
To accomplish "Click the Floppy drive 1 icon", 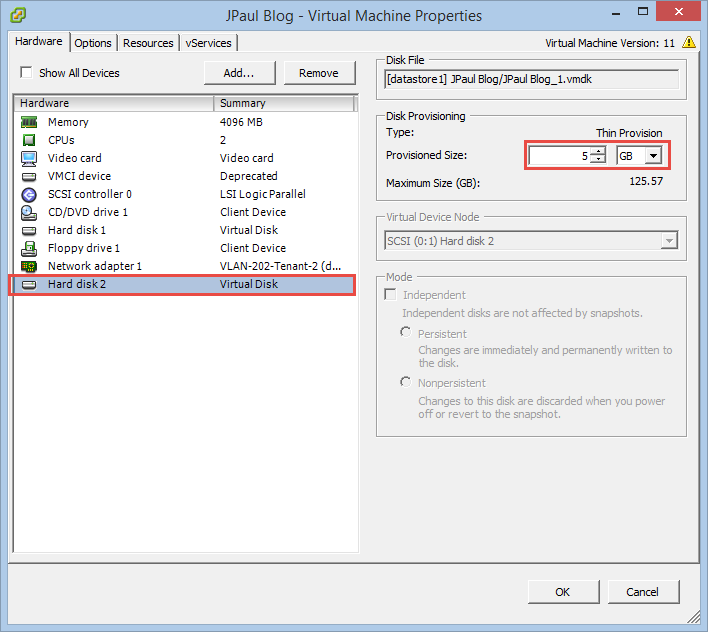I will pyautogui.click(x=29, y=249).
